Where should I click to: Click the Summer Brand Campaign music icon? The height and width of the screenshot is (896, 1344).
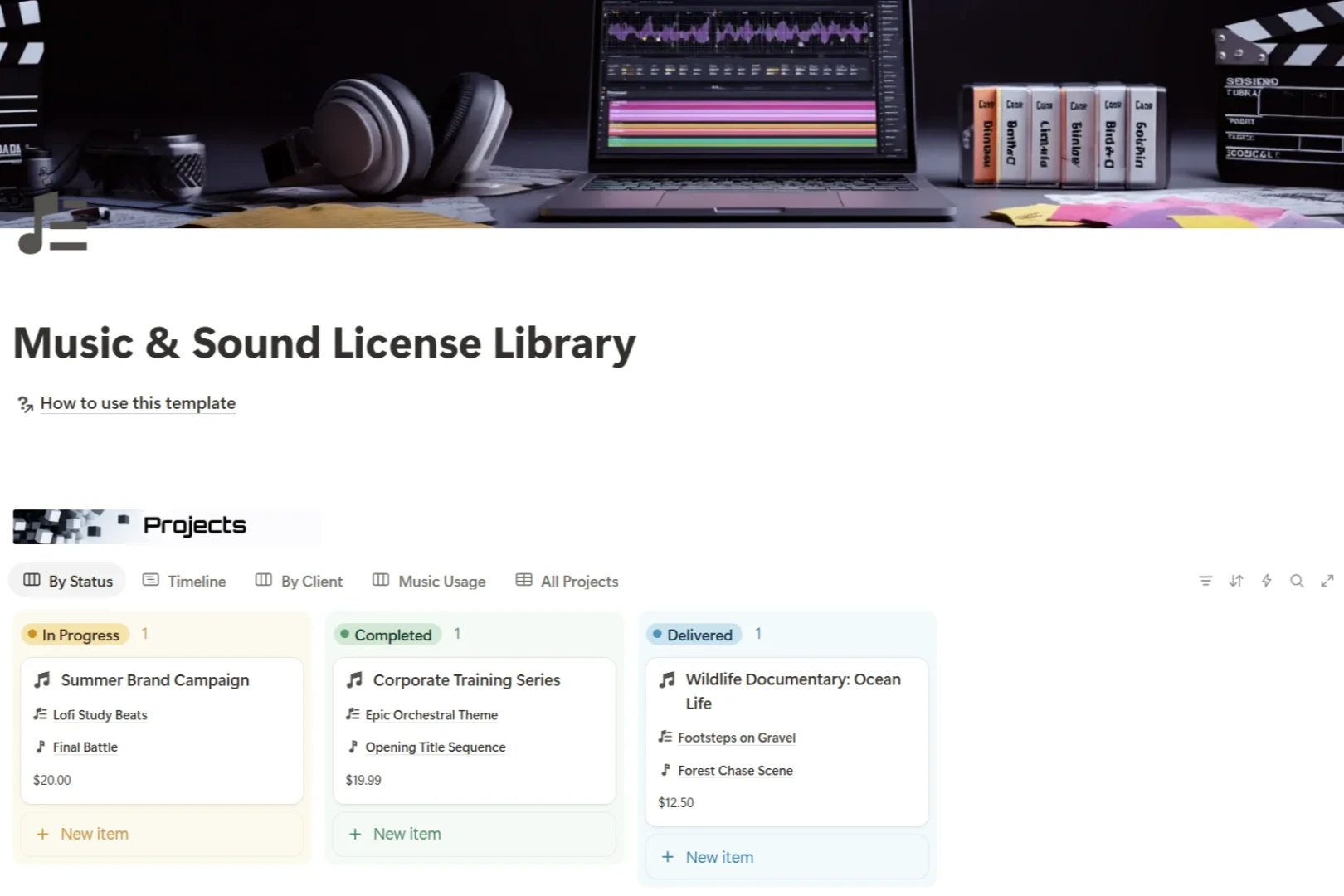click(x=42, y=680)
